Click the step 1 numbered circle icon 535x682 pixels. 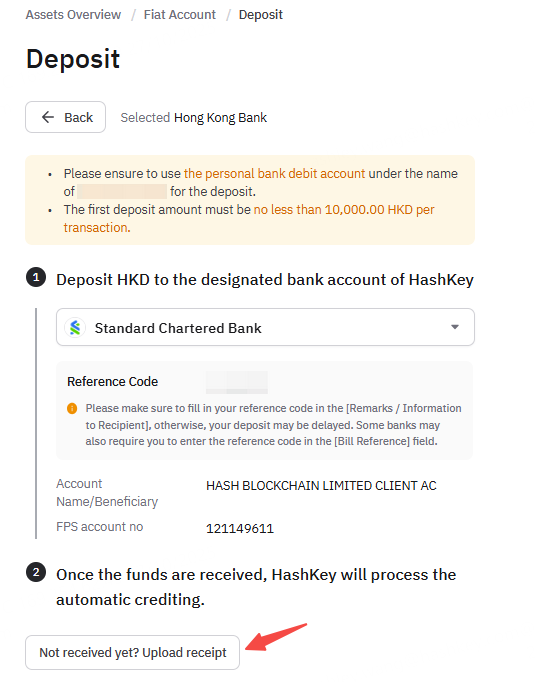coord(36,277)
